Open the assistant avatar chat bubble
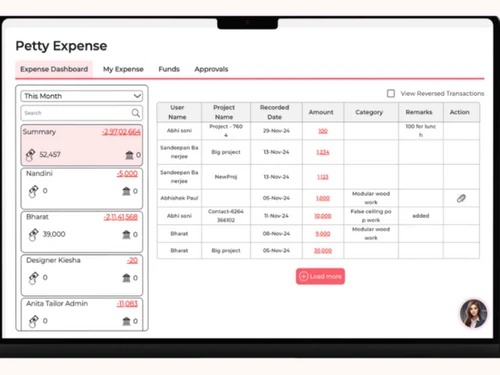This screenshot has height=375, width=500. (x=473, y=313)
